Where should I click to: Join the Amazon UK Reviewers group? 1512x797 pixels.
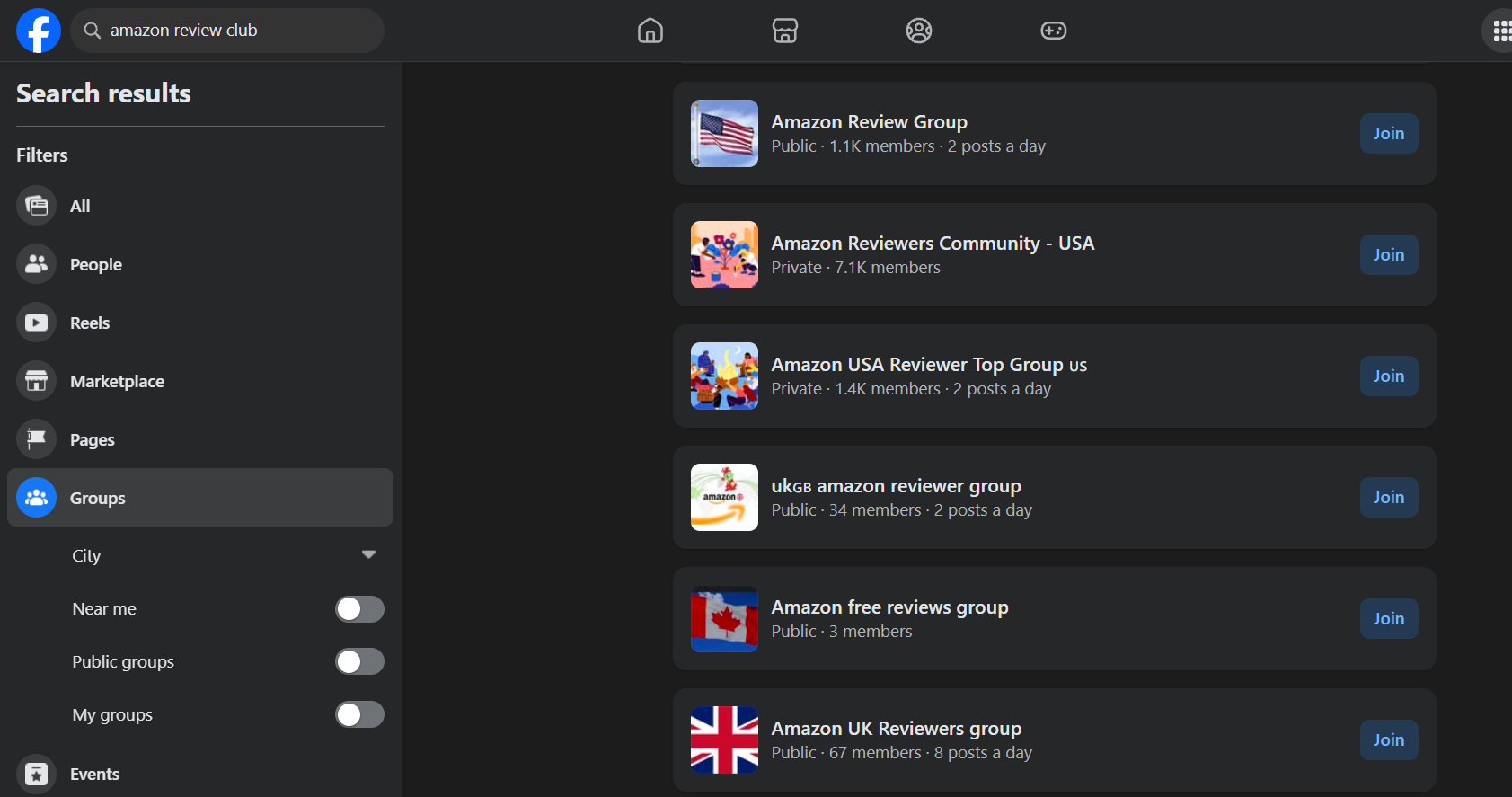tap(1388, 740)
